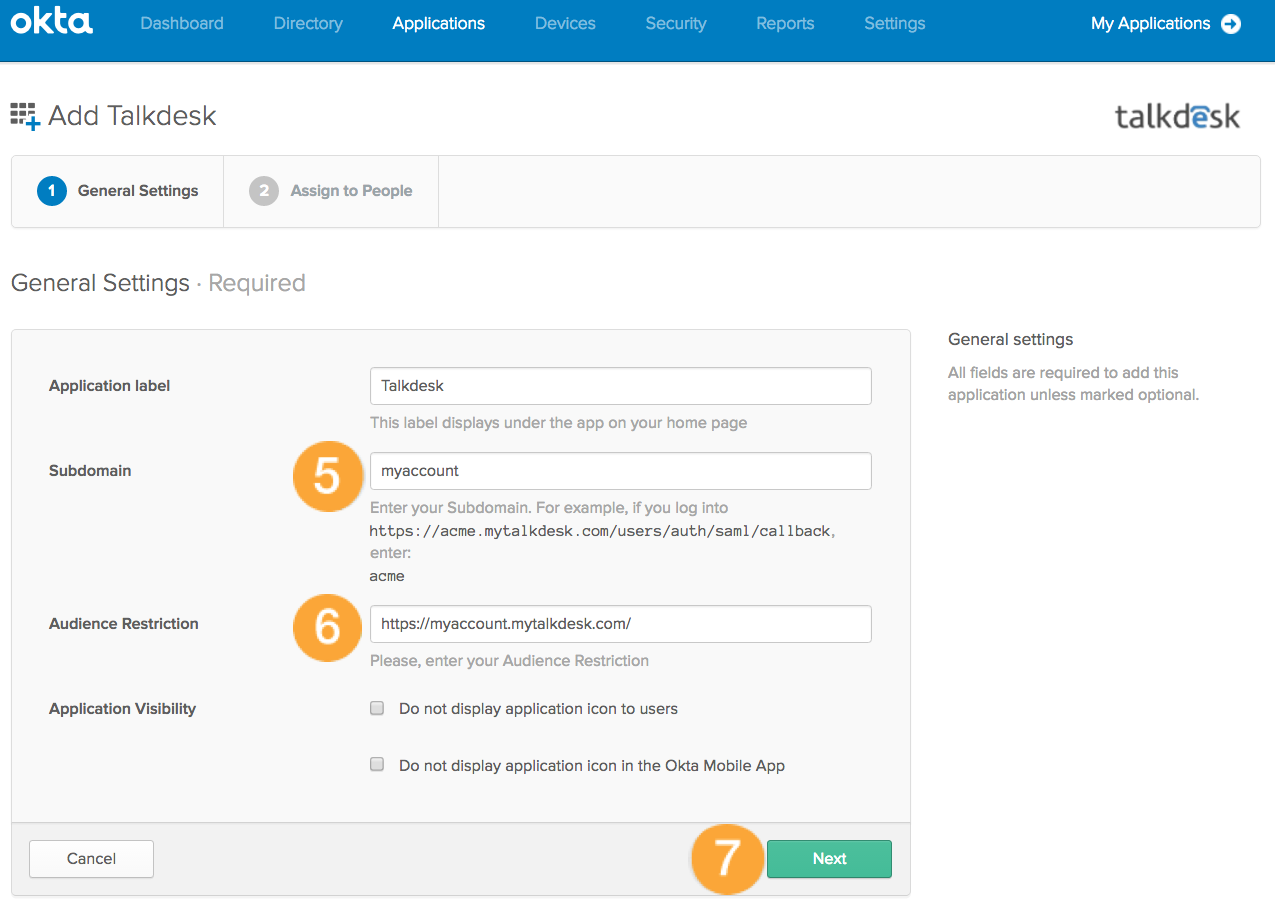
Task: Open the Settings menu
Action: (894, 23)
